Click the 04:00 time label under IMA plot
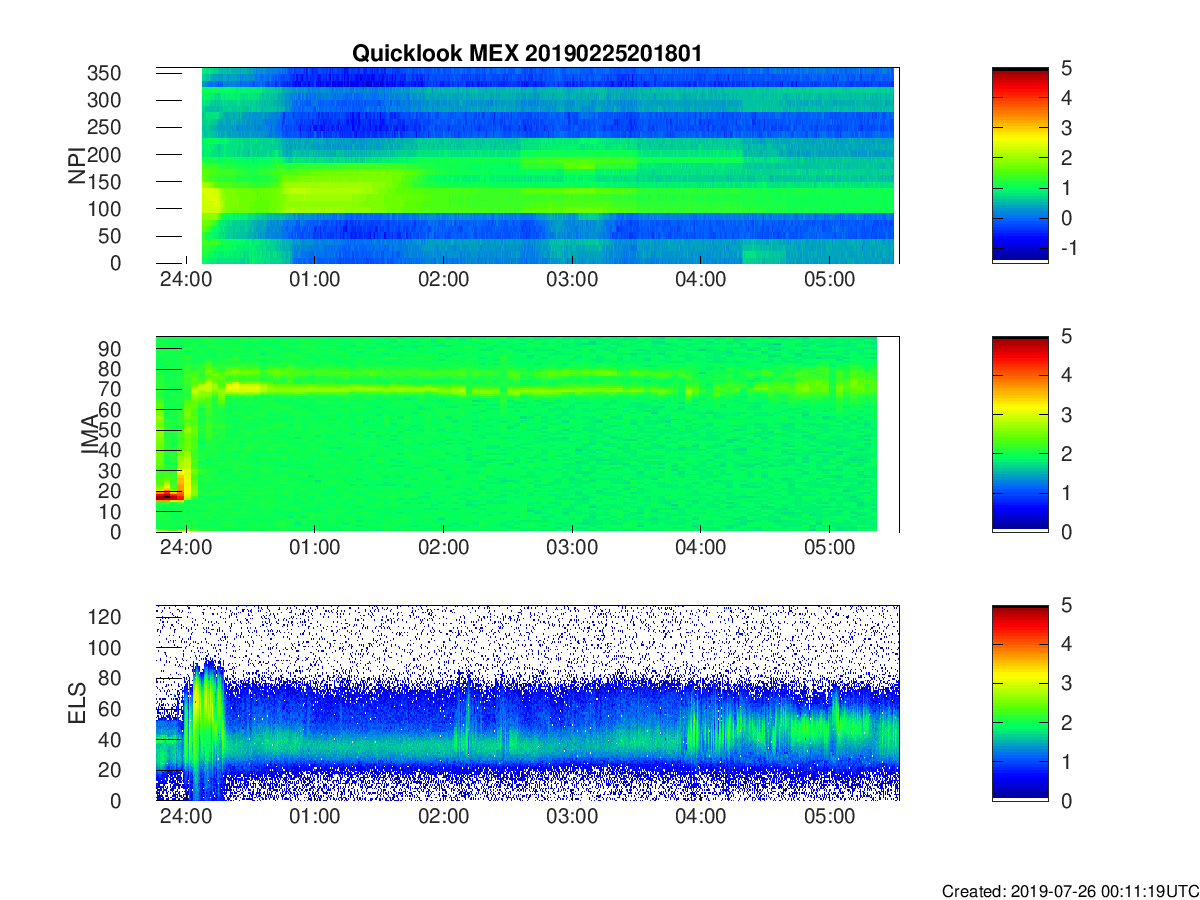The width and height of the screenshot is (1200, 900). click(x=701, y=548)
